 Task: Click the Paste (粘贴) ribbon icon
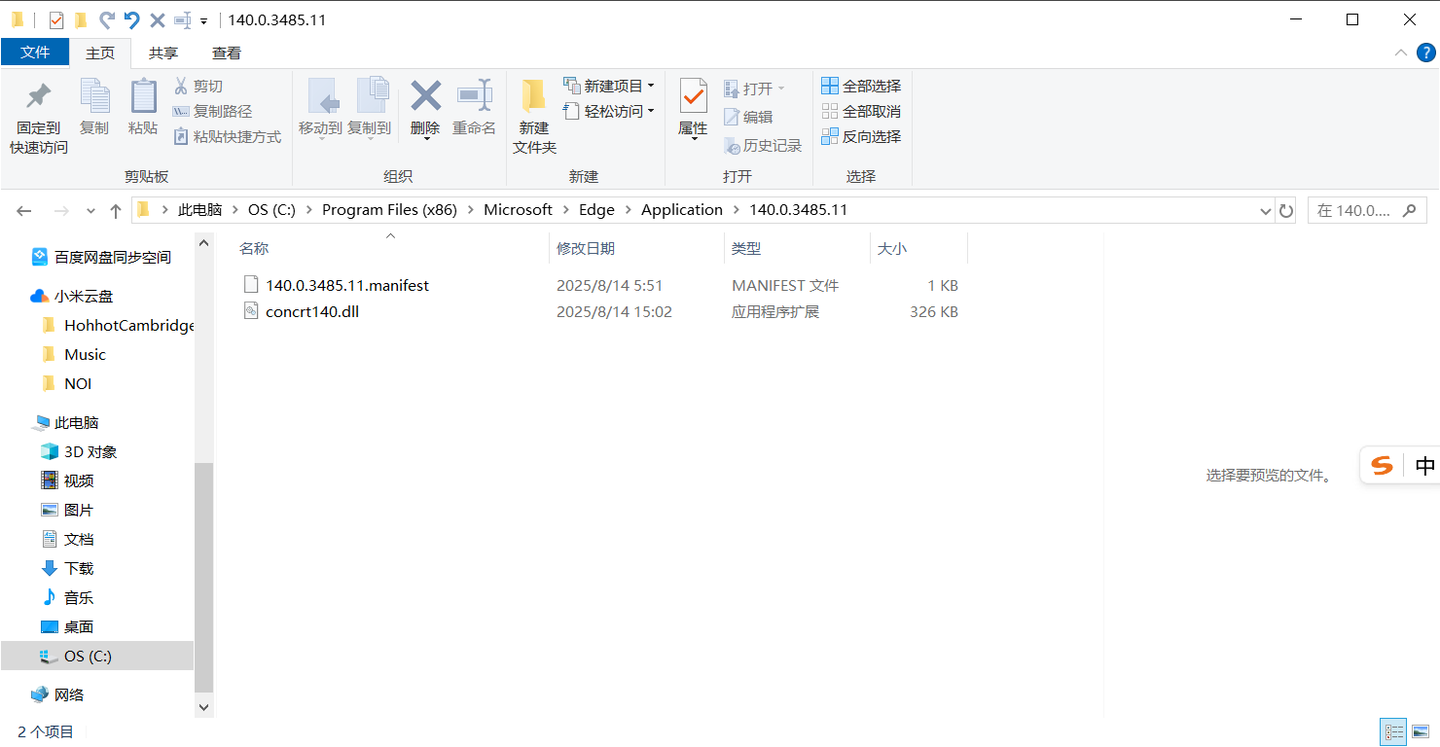click(x=143, y=107)
